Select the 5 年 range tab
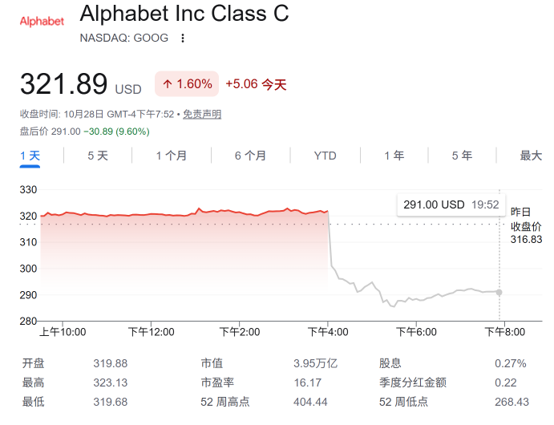 tap(462, 156)
